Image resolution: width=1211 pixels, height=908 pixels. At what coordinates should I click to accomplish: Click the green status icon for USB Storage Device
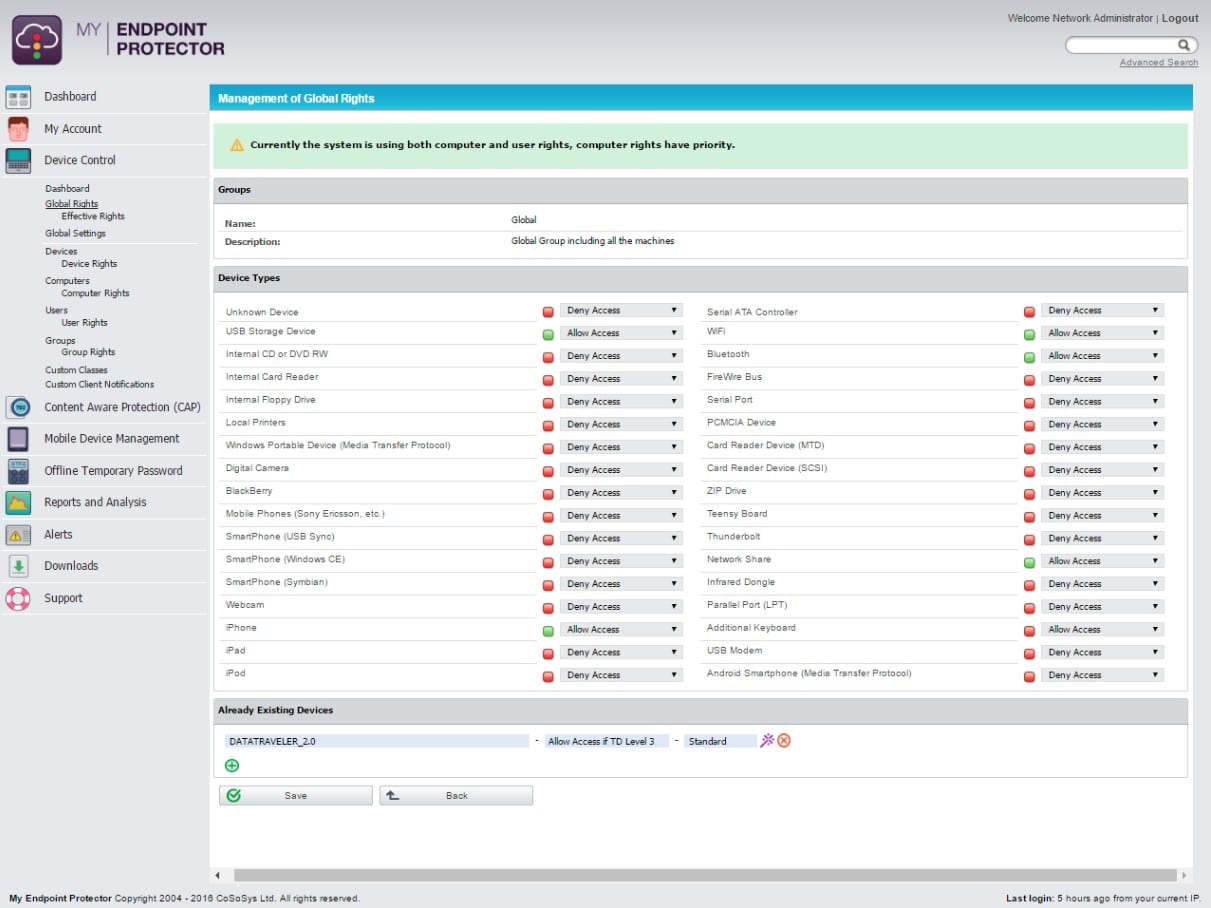pyautogui.click(x=548, y=335)
